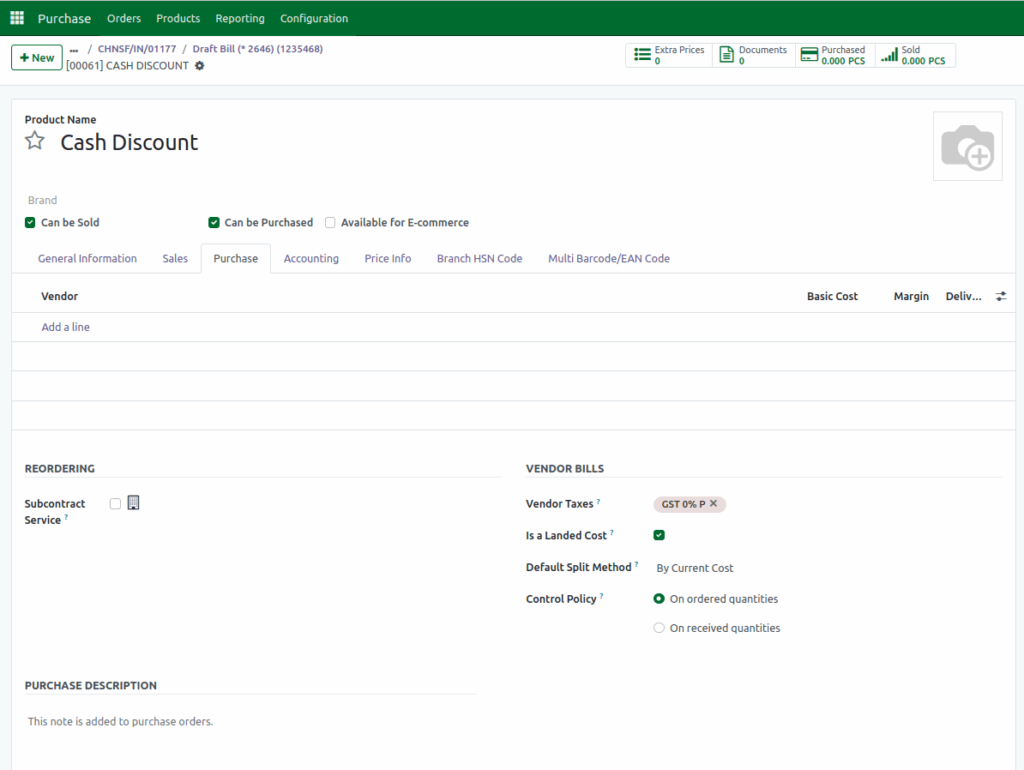Open the Branch HSN Code tab
The height and width of the screenshot is (770, 1024).
(479, 258)
